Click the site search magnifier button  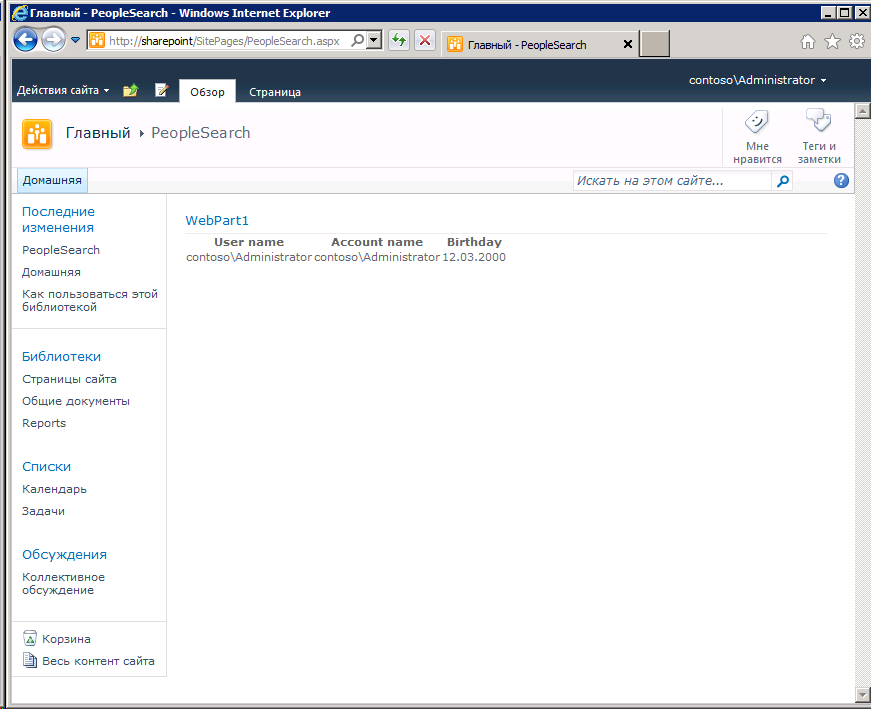tap(782, 181)
